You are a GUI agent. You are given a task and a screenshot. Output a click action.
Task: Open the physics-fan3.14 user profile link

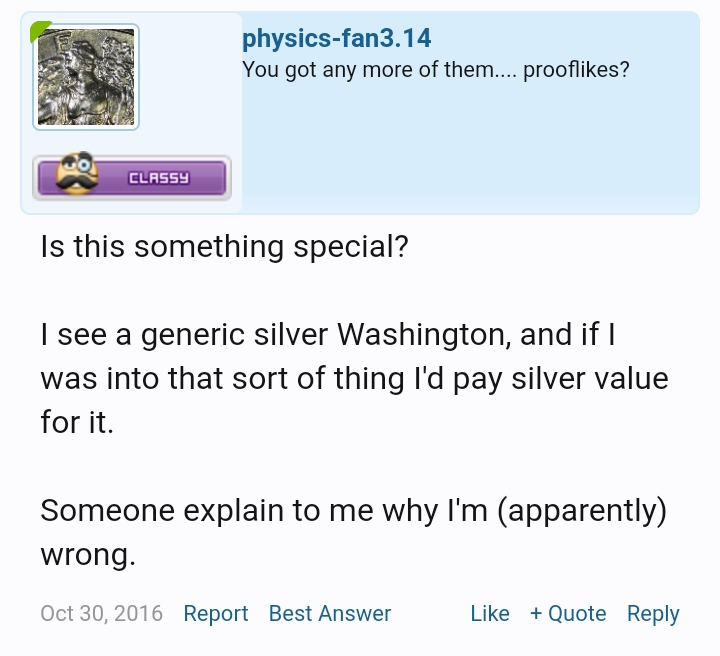pos(336,39)
